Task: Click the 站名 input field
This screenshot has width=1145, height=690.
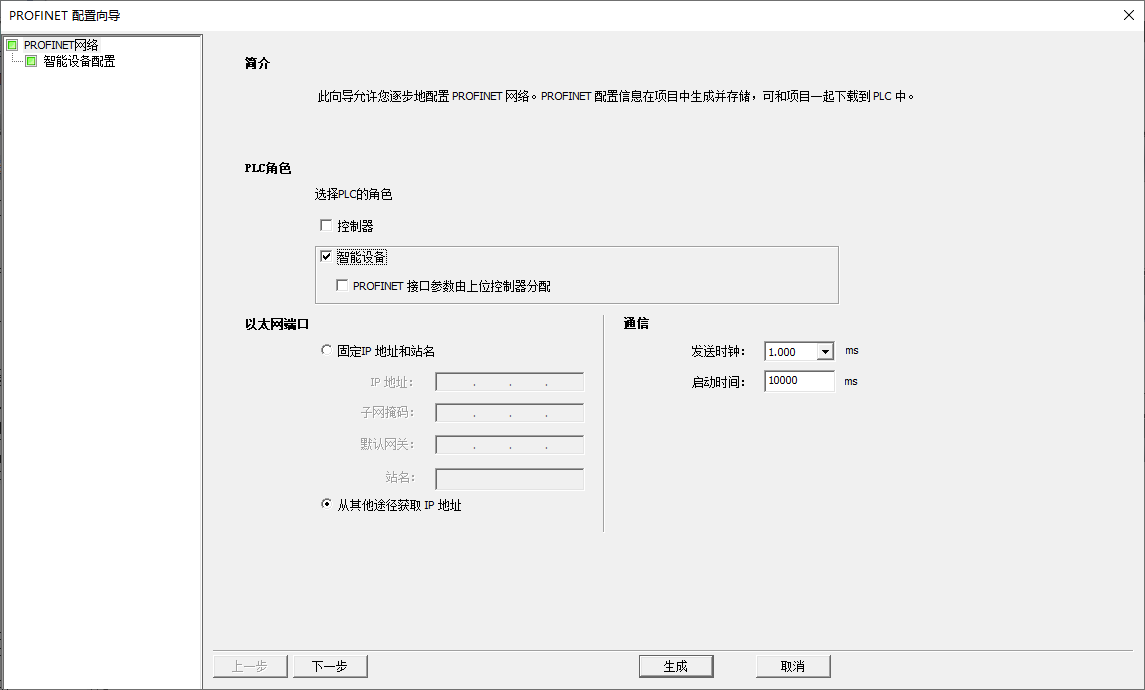Action: pos(509,478)
